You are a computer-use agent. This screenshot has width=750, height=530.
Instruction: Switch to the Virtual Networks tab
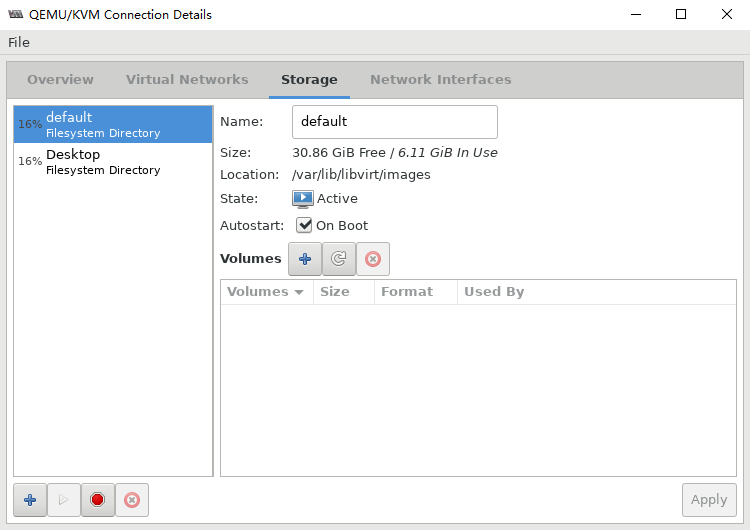[x=187, y=80]
